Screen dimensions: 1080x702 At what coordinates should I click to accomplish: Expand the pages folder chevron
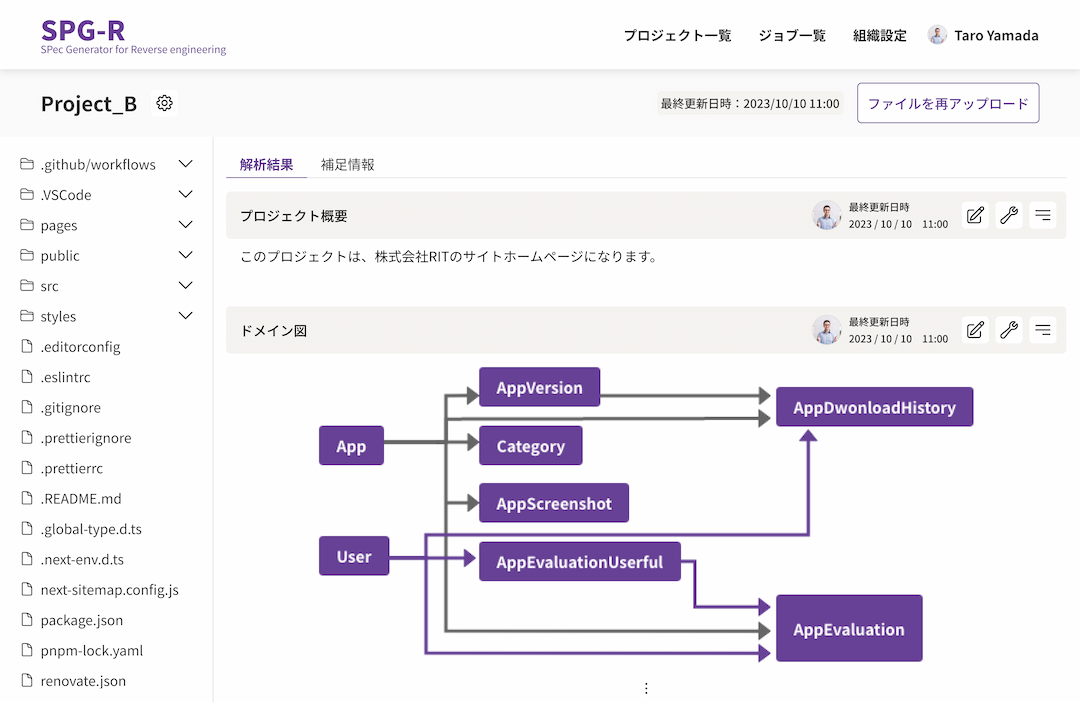tap(185, 225)
